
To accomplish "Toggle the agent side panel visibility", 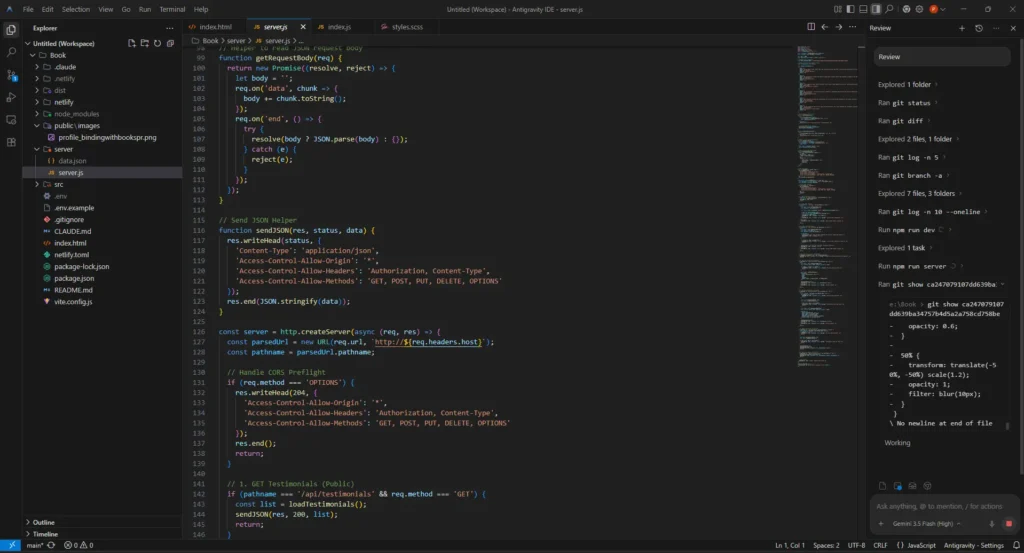I will 876,9.
